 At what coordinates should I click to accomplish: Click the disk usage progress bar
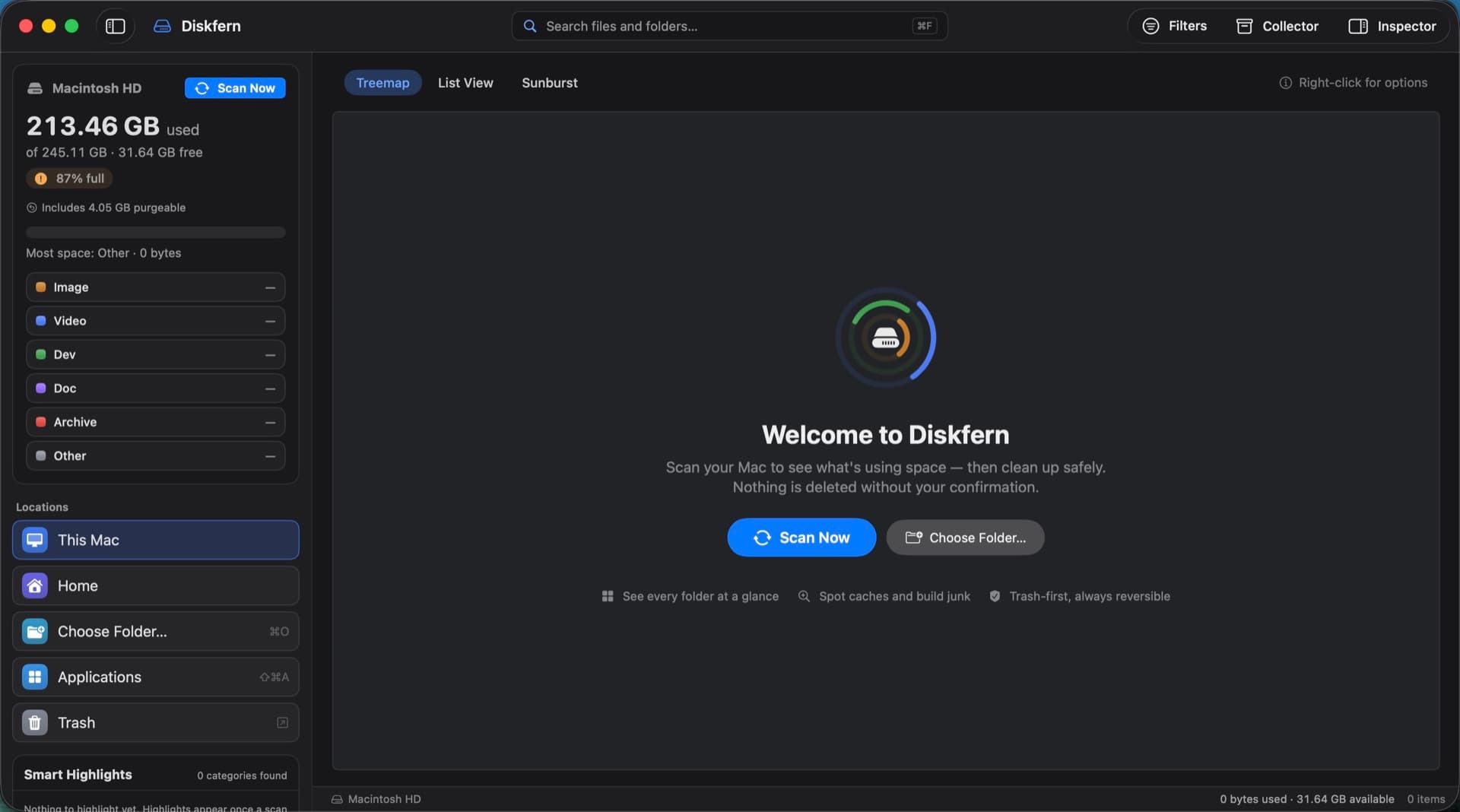tap(156, 232)
